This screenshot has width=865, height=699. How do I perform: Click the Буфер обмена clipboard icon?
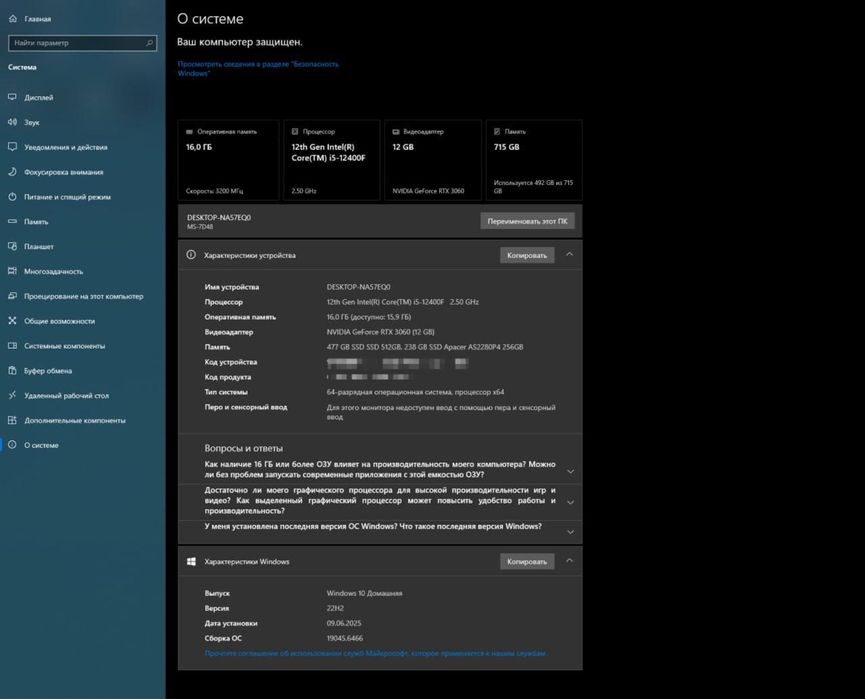pos(13,370)
